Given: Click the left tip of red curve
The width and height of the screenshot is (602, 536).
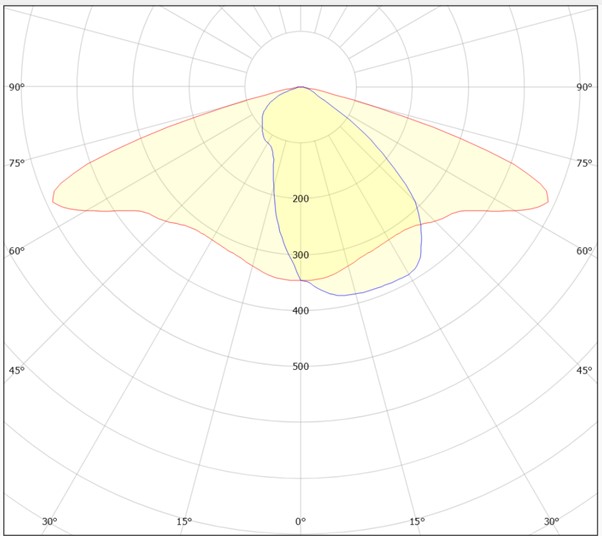Looking at the screenshot, I should pos(54,200).
